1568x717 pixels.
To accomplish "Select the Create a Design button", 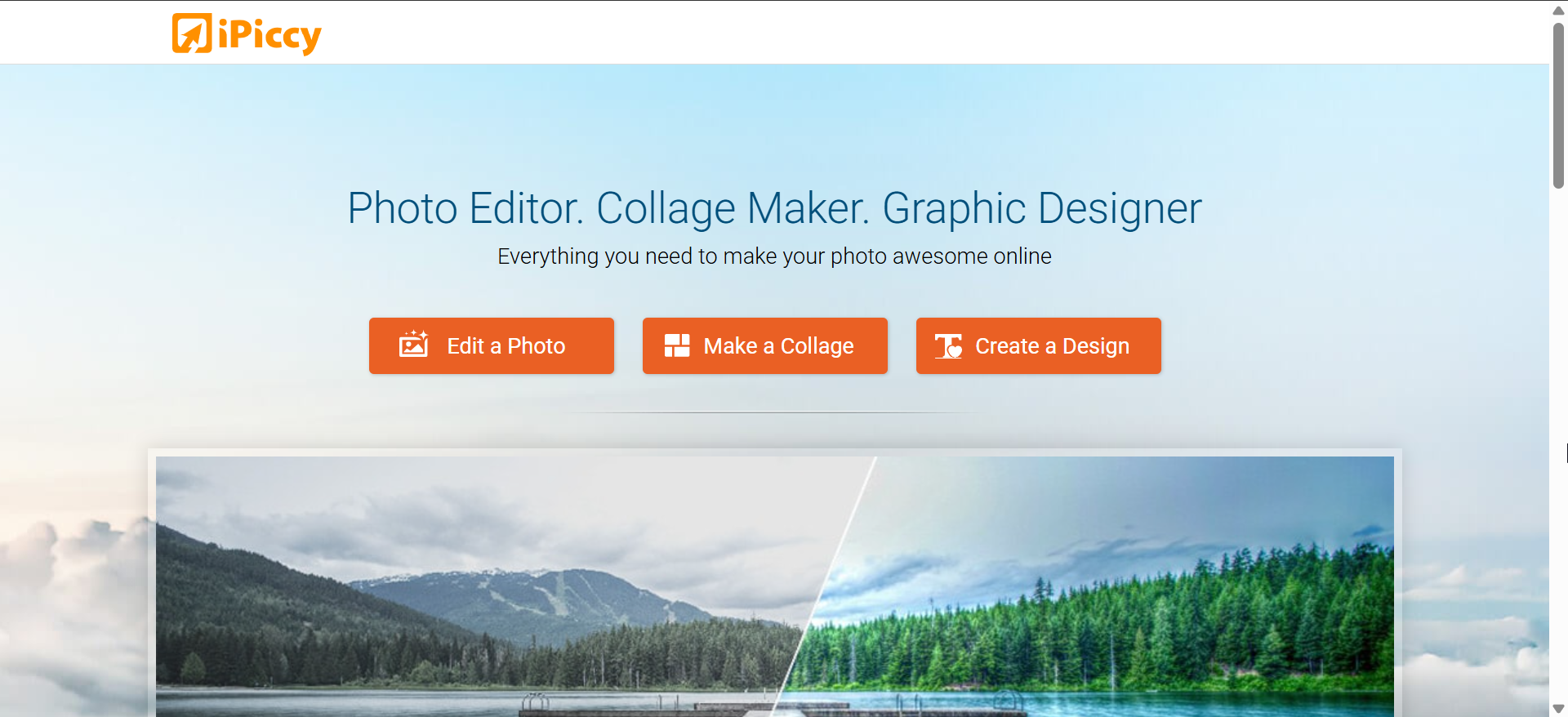I will pyautogui.click(x=1039, y=345).
